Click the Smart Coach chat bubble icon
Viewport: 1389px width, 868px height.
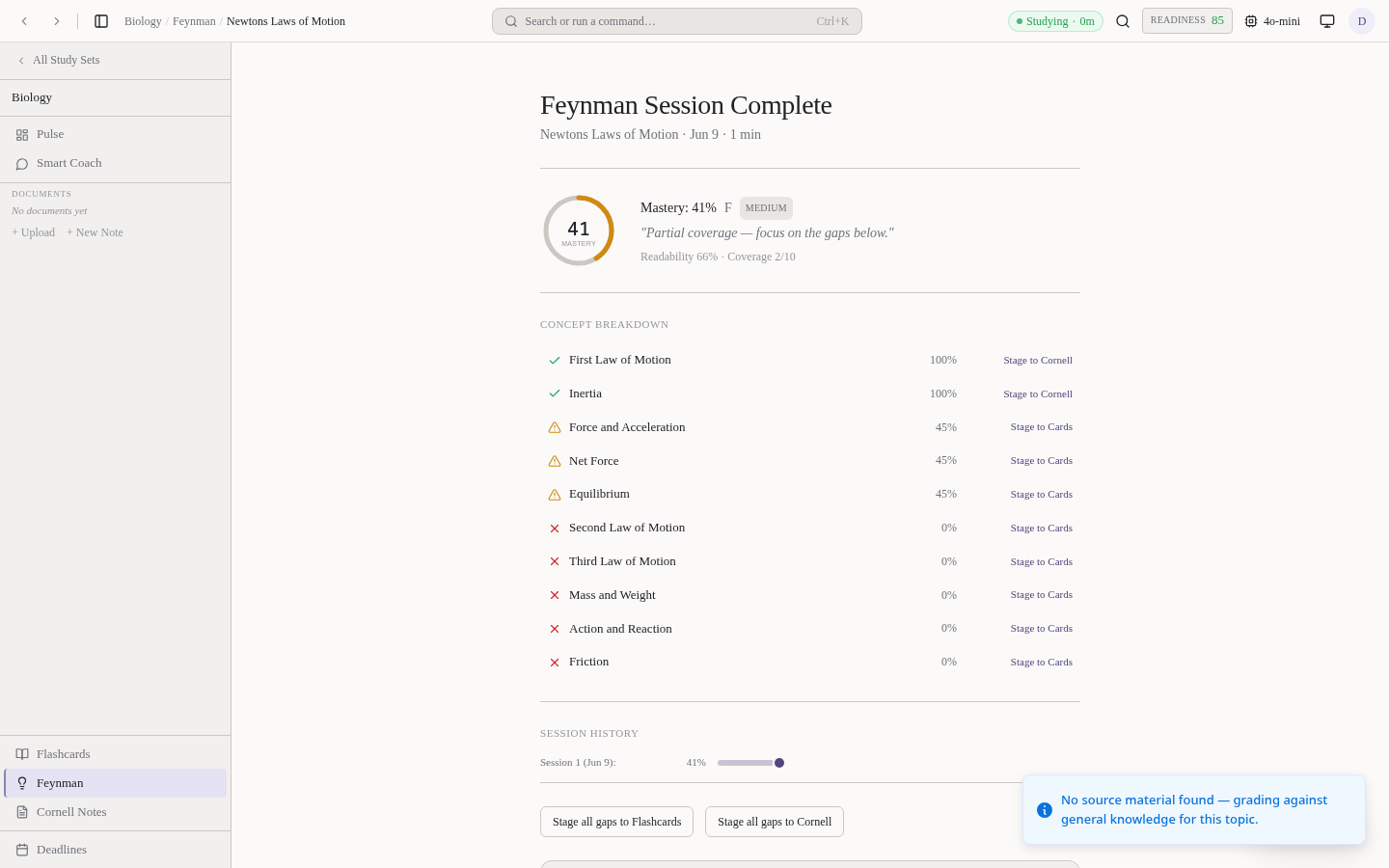coord(22,164)
